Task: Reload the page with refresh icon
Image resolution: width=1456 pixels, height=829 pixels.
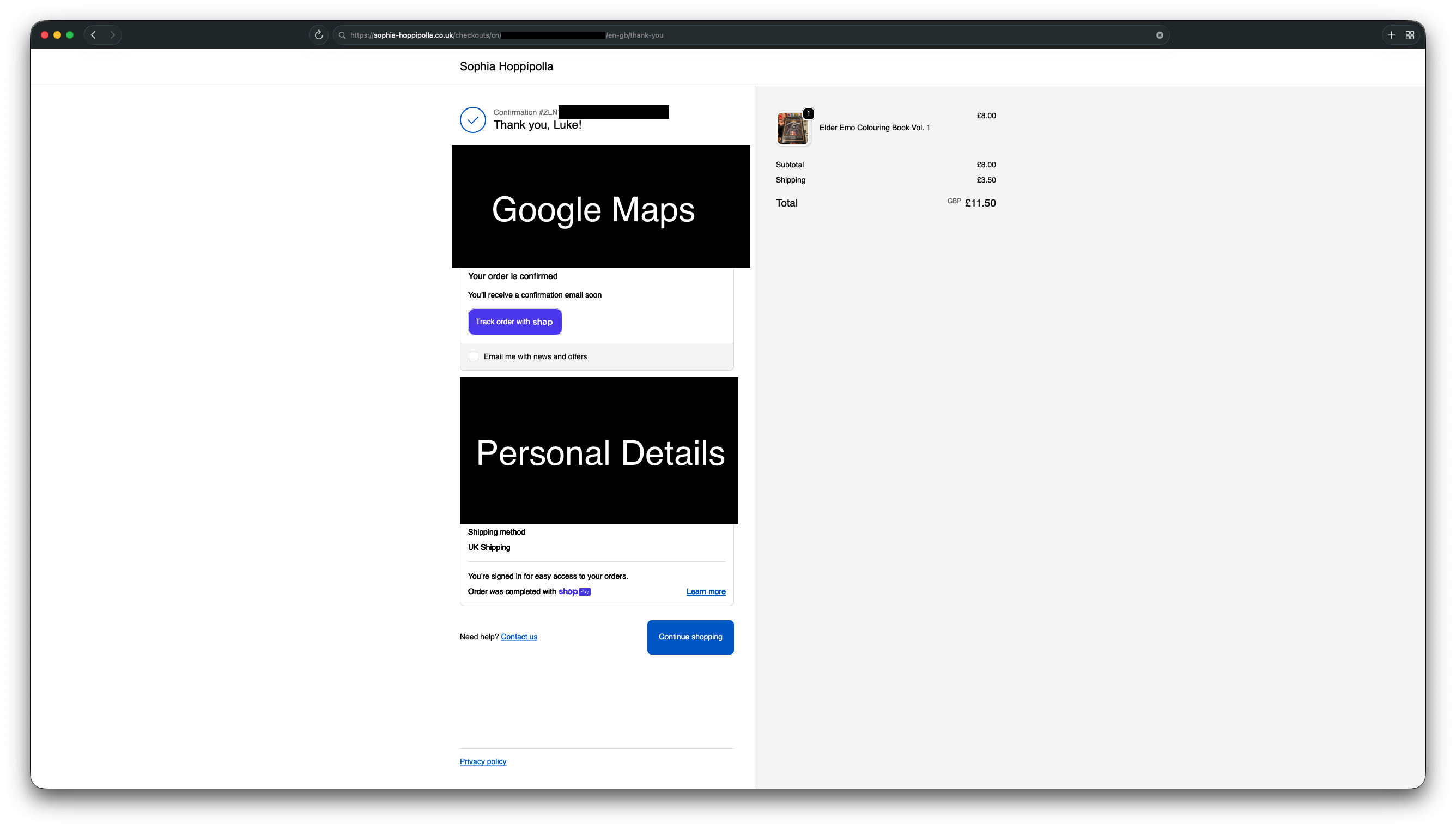Action: pyautogui.click(x=319, y=35)
